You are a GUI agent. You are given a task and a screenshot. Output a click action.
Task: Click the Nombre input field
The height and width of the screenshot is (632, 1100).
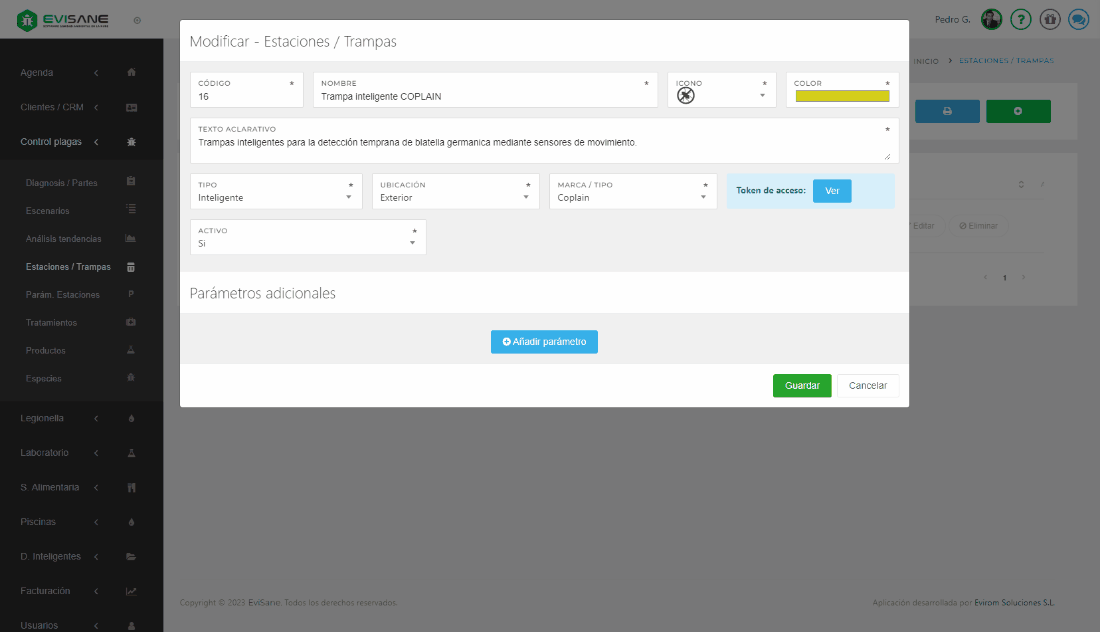point(484,97)
